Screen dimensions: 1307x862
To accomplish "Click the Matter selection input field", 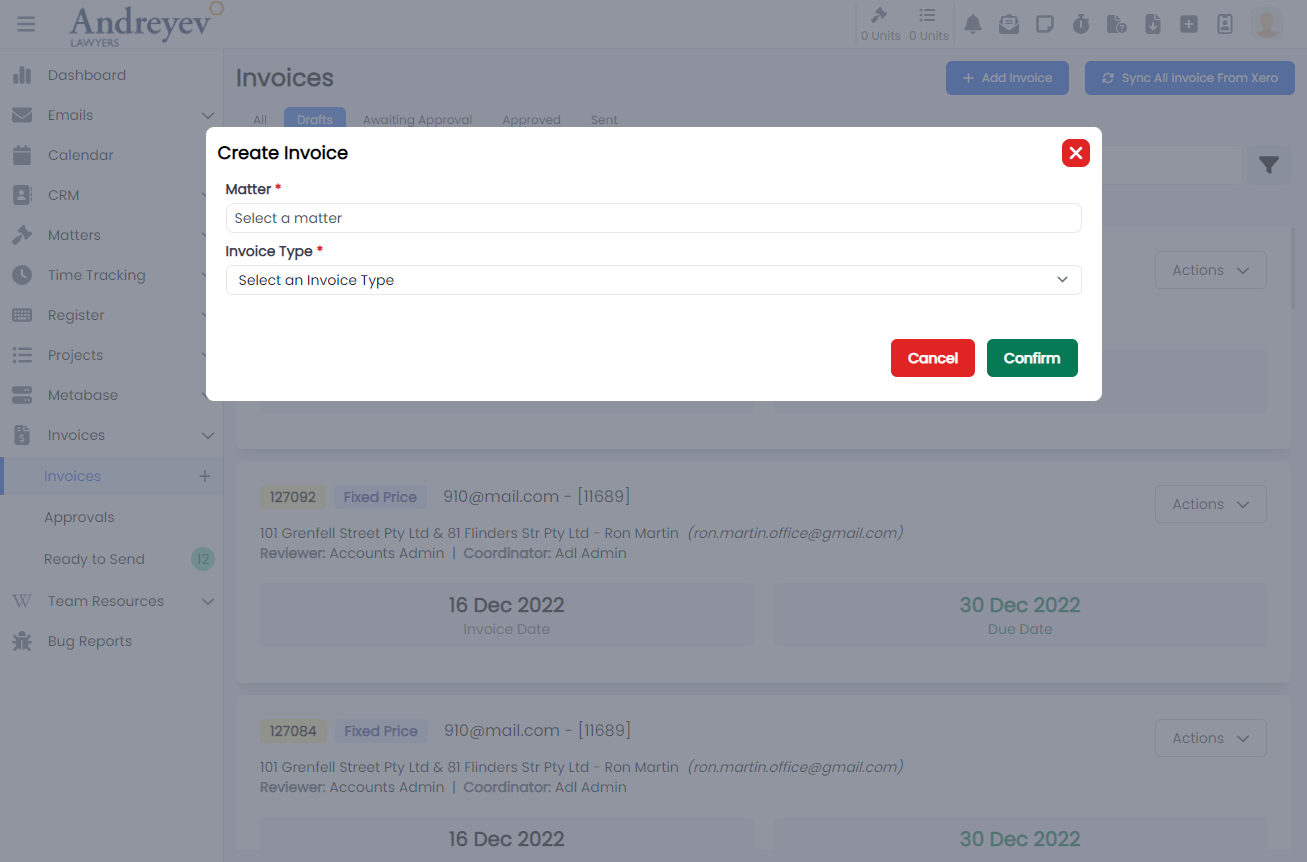I will click(653, 218).
